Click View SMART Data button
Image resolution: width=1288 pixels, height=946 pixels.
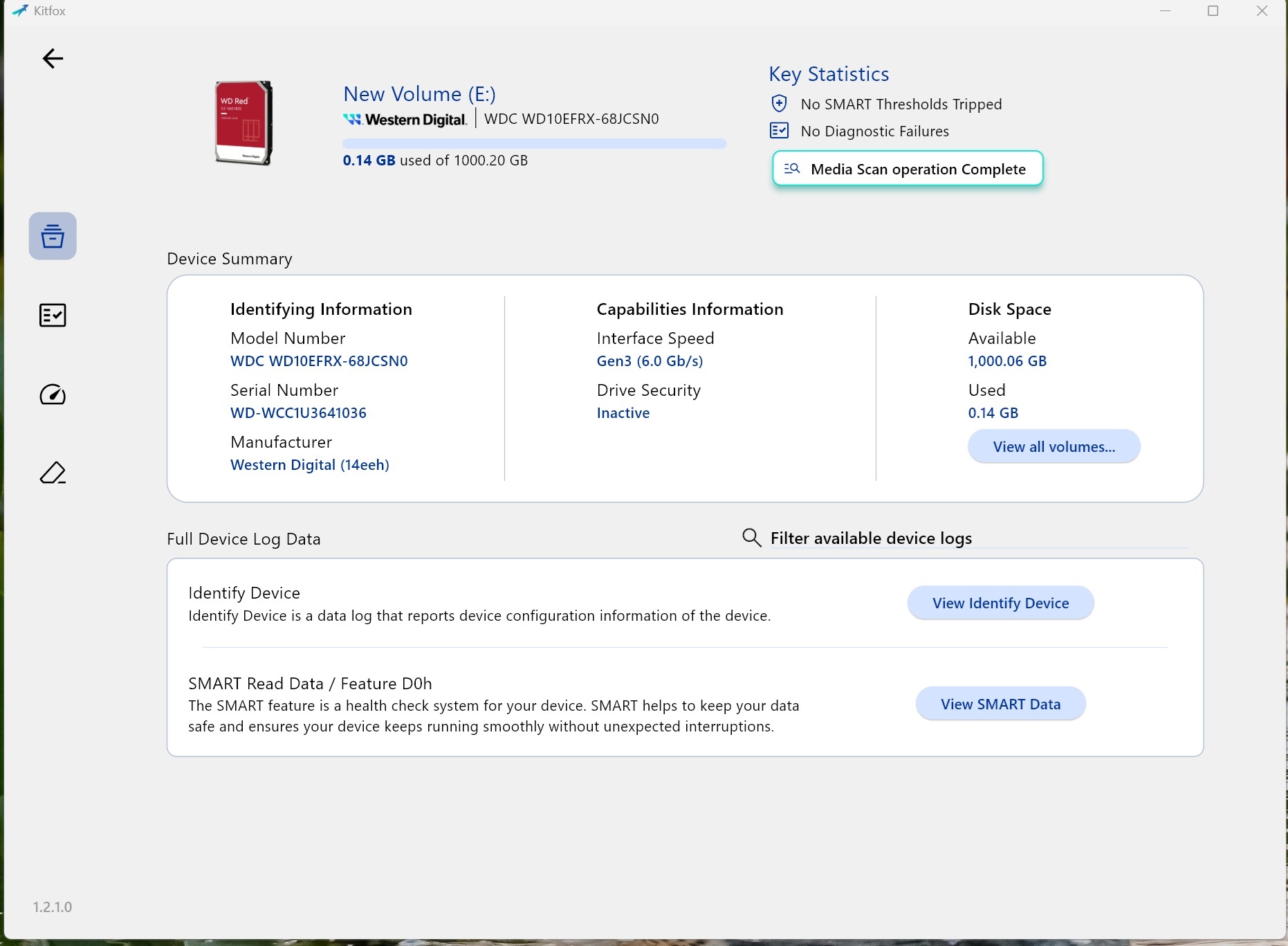[1000, 704]
